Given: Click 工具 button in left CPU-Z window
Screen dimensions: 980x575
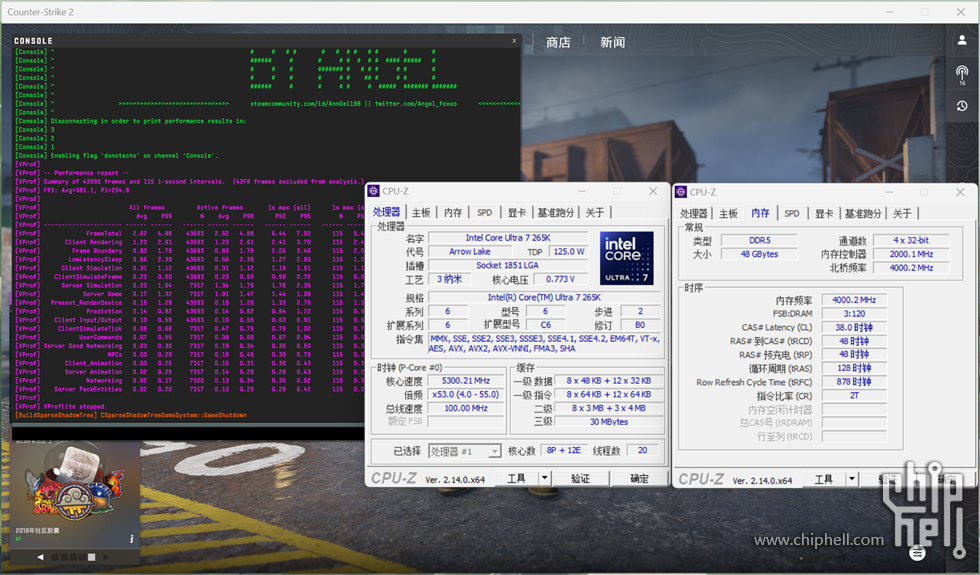Looking at the screenshot, I should click(516, 478).
